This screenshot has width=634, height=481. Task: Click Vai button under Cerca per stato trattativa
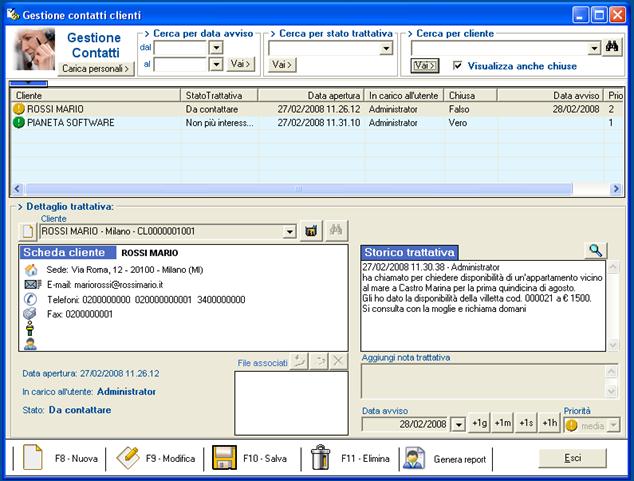coord(282,64)
